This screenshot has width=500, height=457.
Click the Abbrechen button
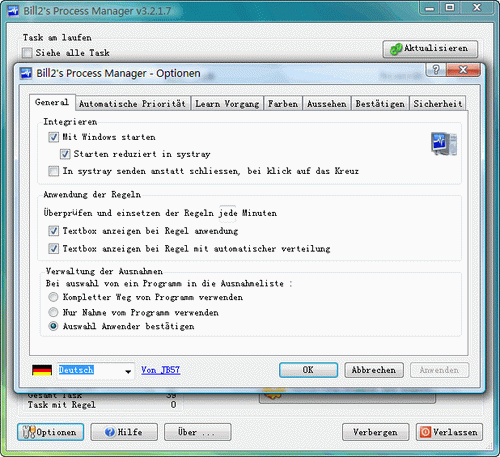click(x=374, y=370)
